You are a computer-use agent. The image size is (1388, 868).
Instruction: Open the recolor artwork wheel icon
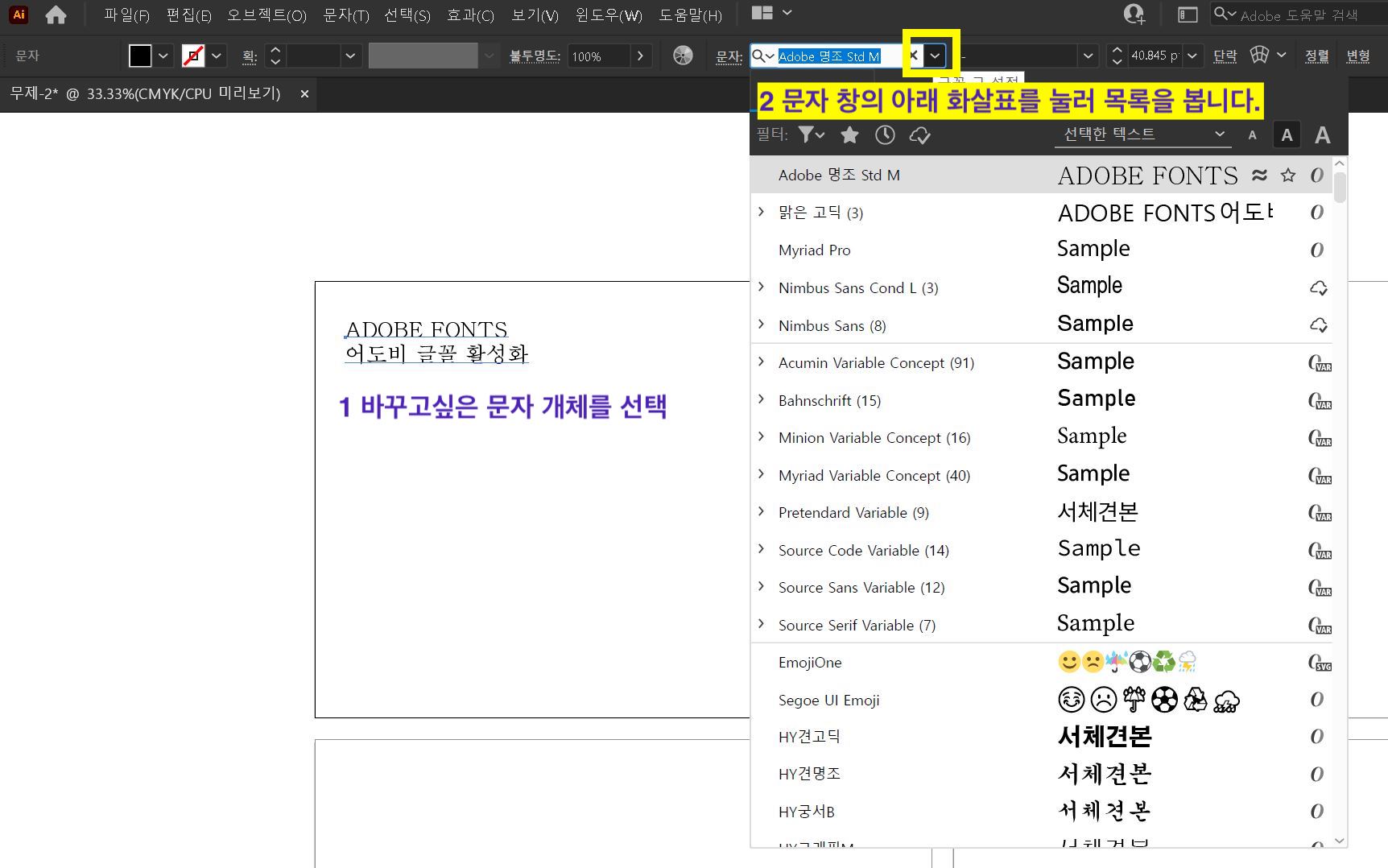coord(683,56)
